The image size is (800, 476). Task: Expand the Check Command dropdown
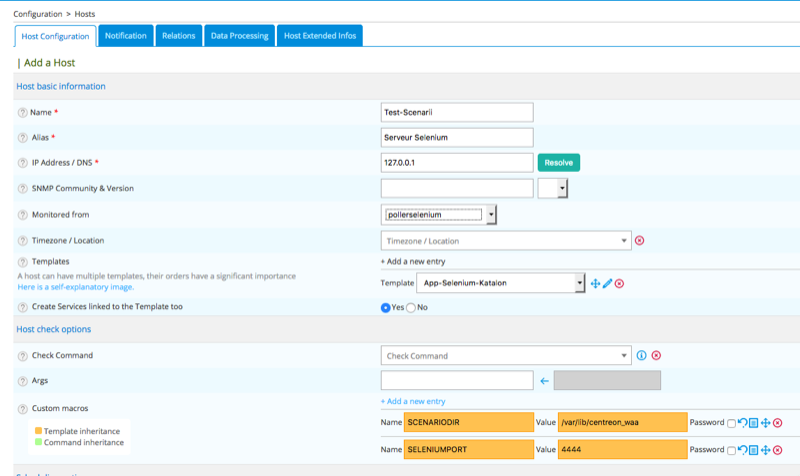point(505,355)
